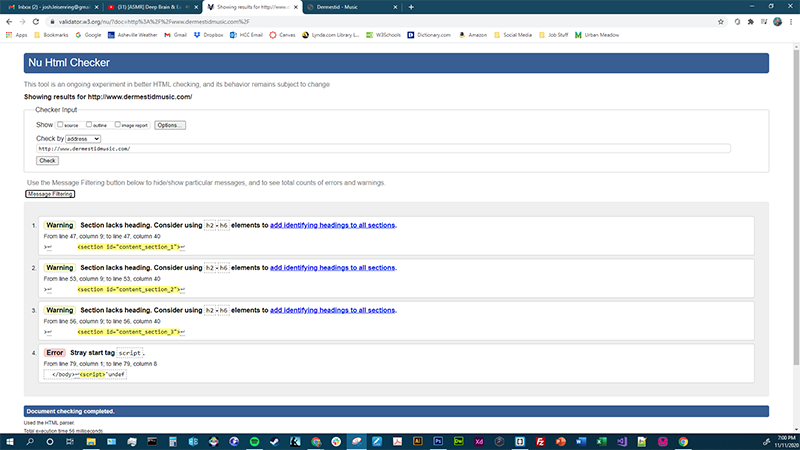Open Adobe Dreamweaver from the taskbar

(458, 442)
